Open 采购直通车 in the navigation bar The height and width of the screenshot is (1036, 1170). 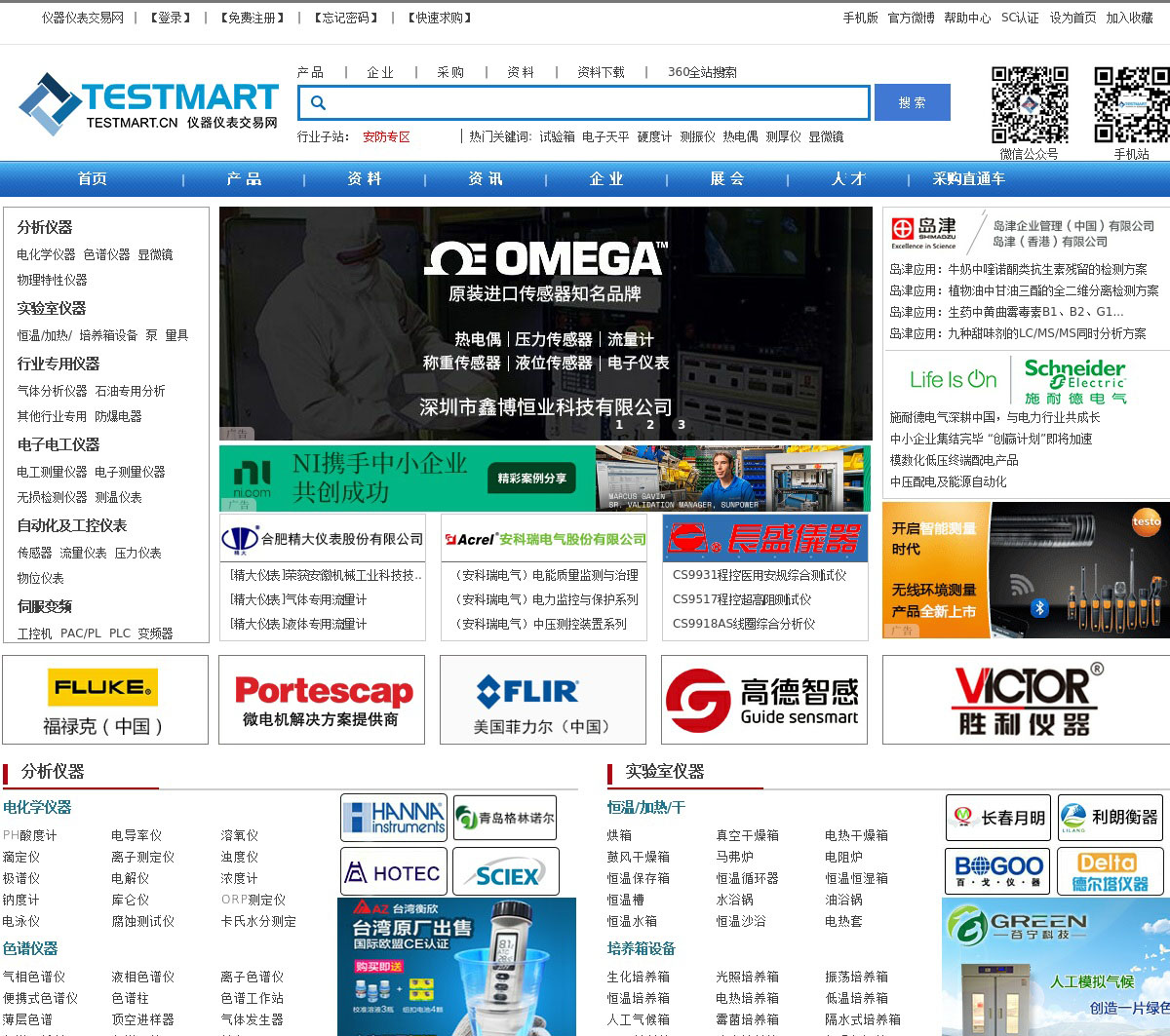pyautogui.click(x=969, y=178)
